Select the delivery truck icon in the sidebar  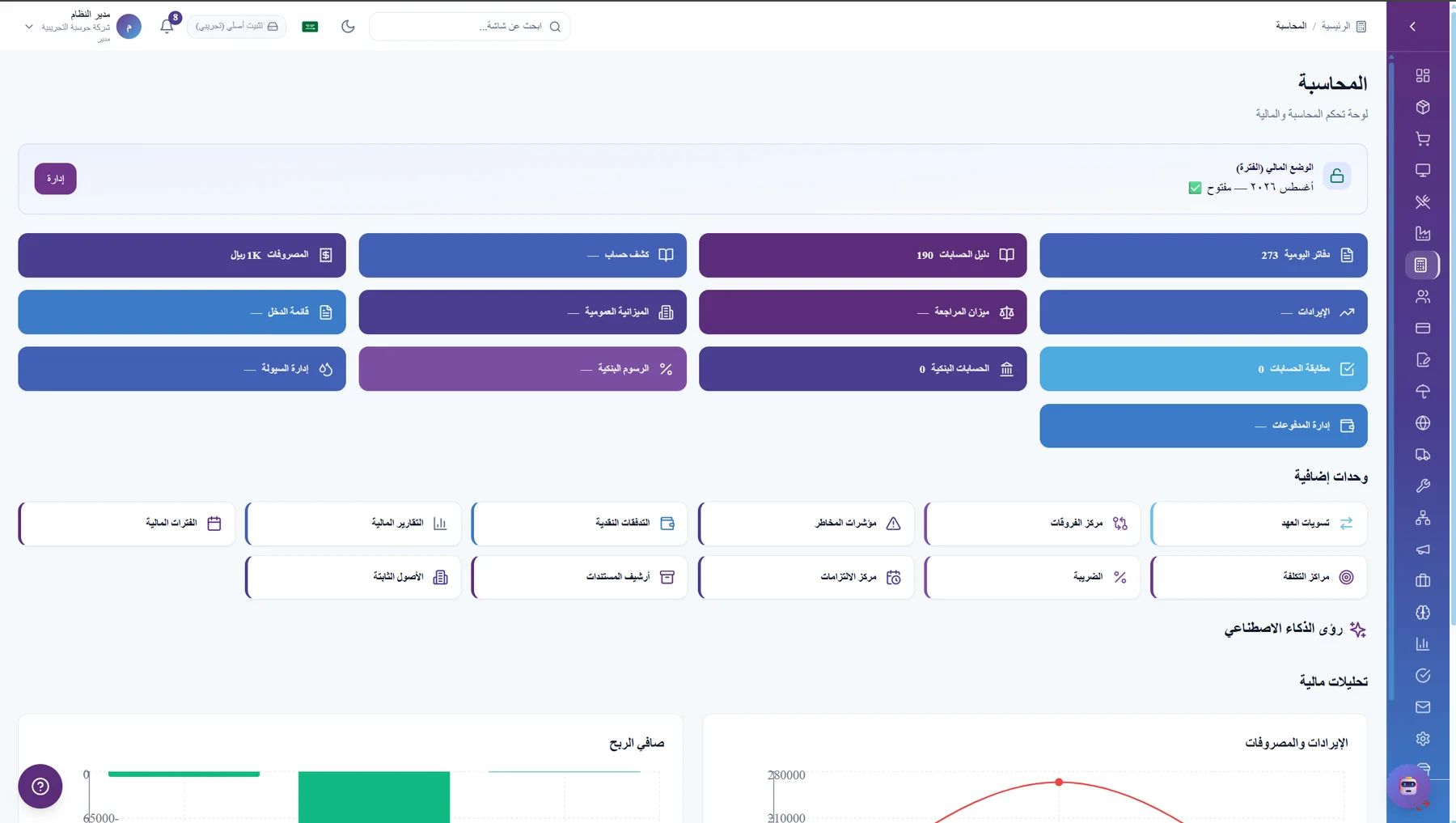1423,454
